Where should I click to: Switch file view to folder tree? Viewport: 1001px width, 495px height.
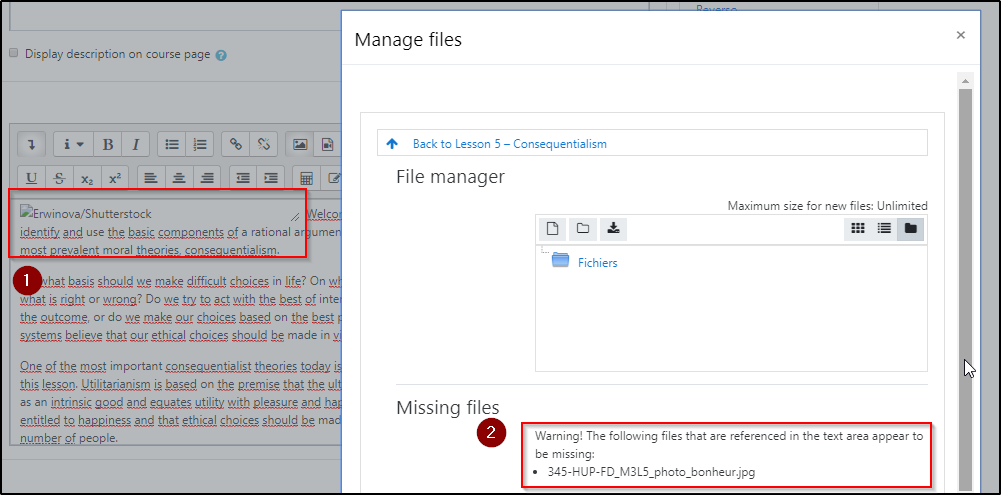[x=910, y=229]
